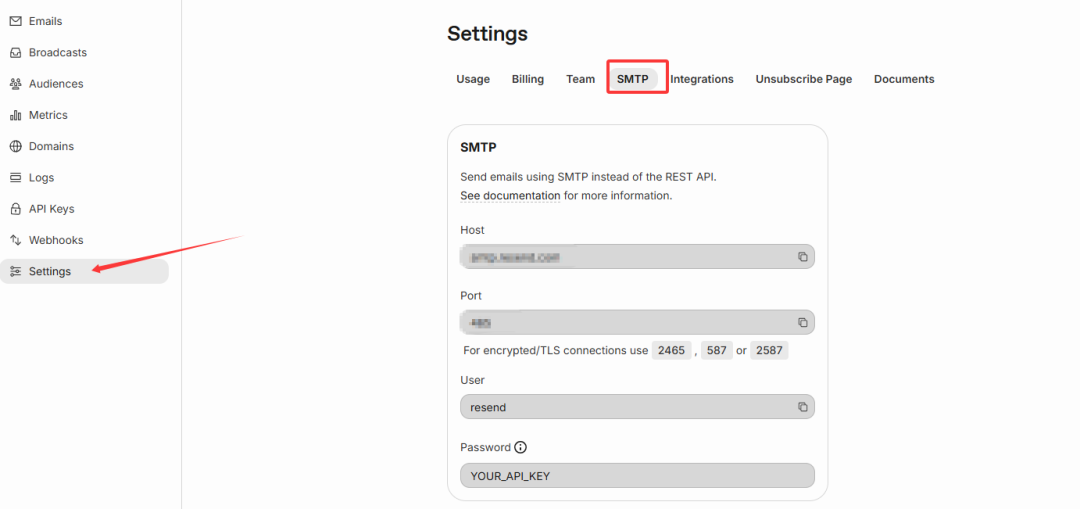Click the User field label
Screen dimensions: 1080x509
[x=472, y=380]
